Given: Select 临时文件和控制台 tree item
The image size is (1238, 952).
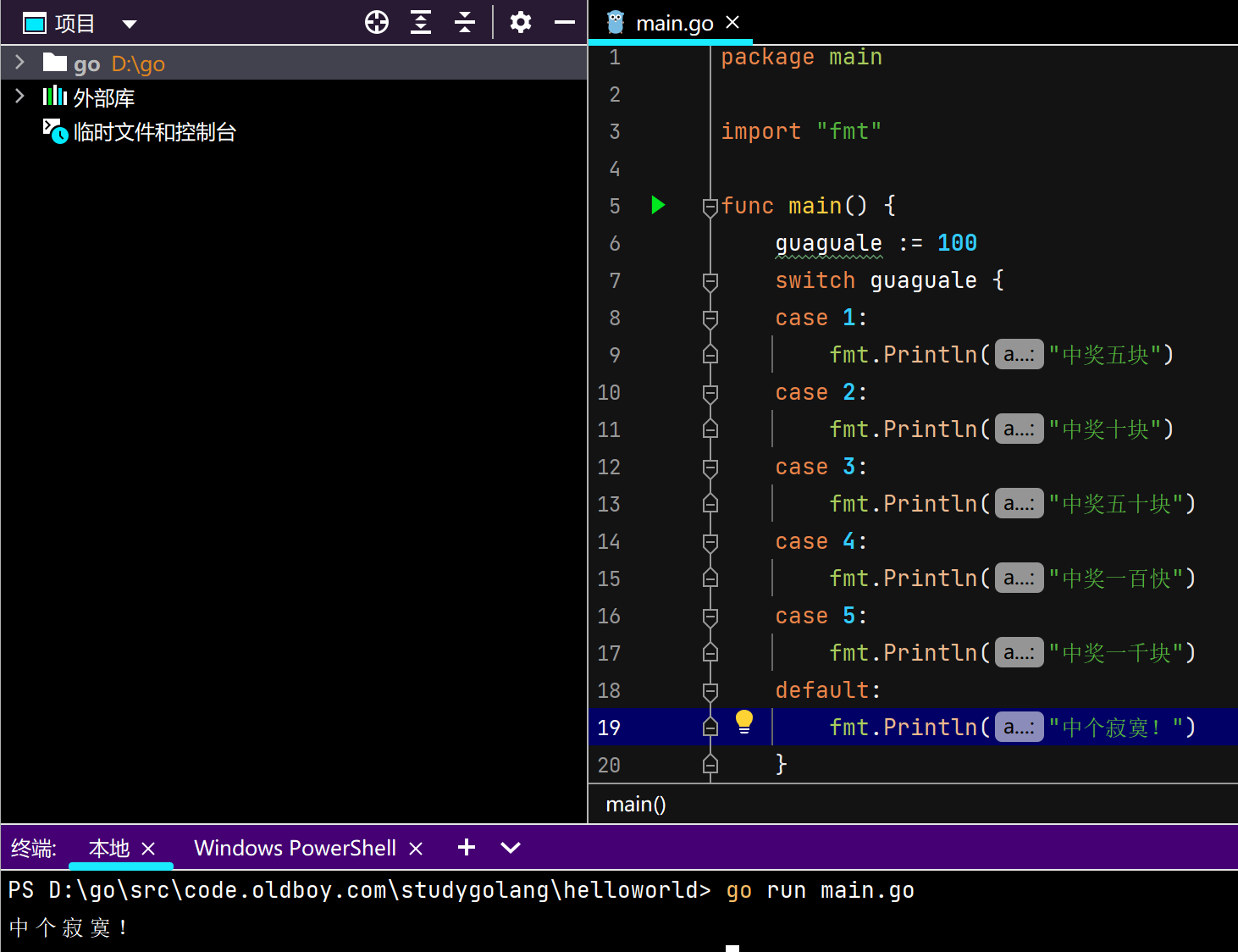Looking at the screenshot, I should (x=294, y=131).
